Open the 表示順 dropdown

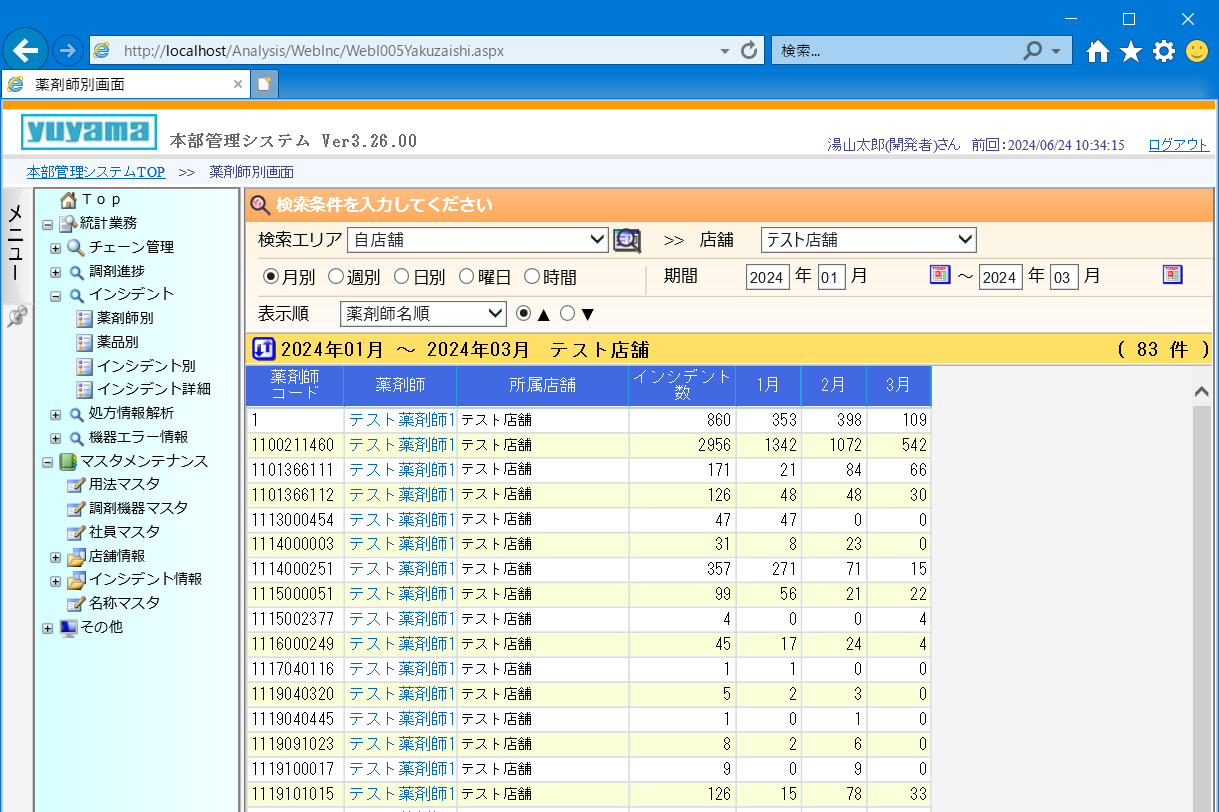[424, 313]
